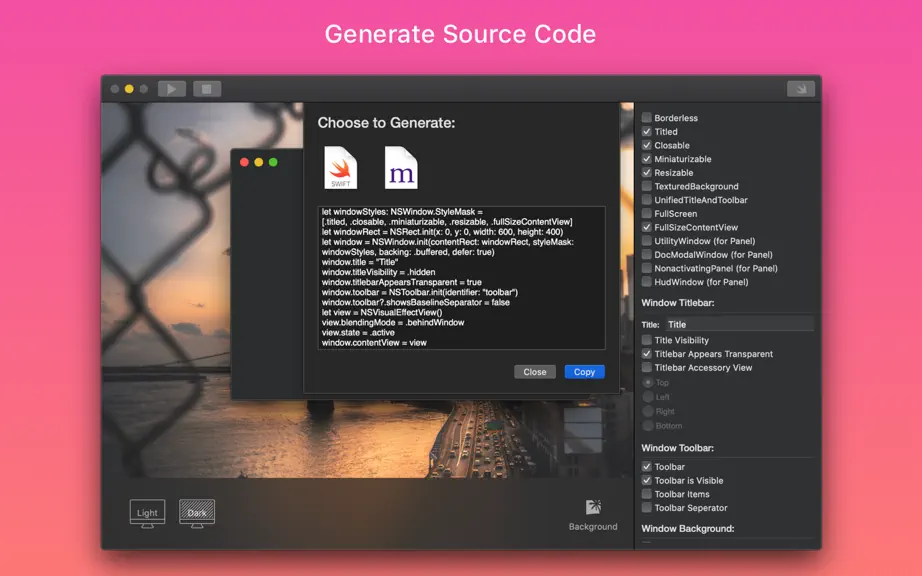Click the 'Choose to Generate:' heading
Screen dimensions: 922x576
pos(386,123)
